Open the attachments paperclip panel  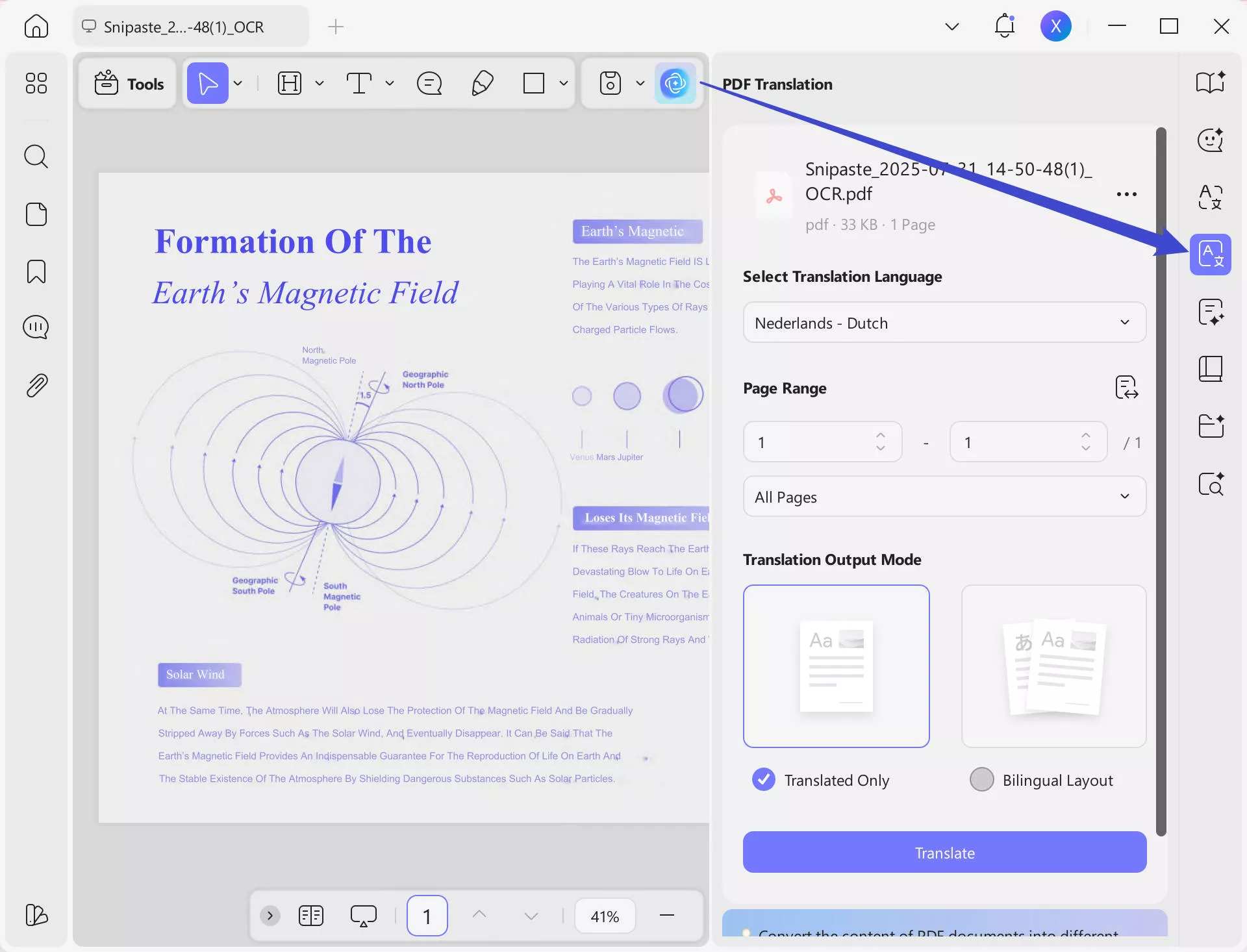click(x=36, y=386)
